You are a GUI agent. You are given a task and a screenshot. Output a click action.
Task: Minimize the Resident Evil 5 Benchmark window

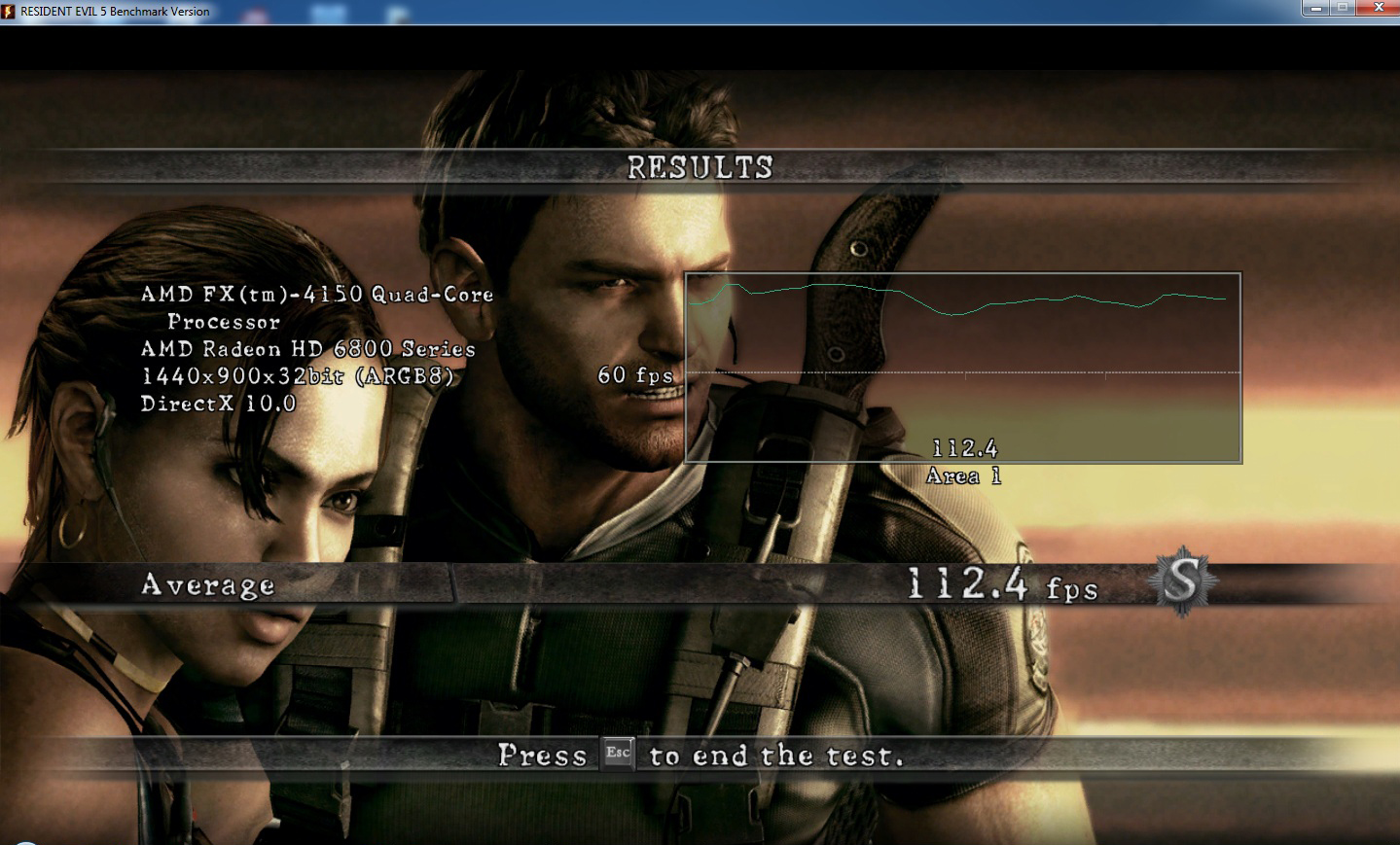[1315, 9]
